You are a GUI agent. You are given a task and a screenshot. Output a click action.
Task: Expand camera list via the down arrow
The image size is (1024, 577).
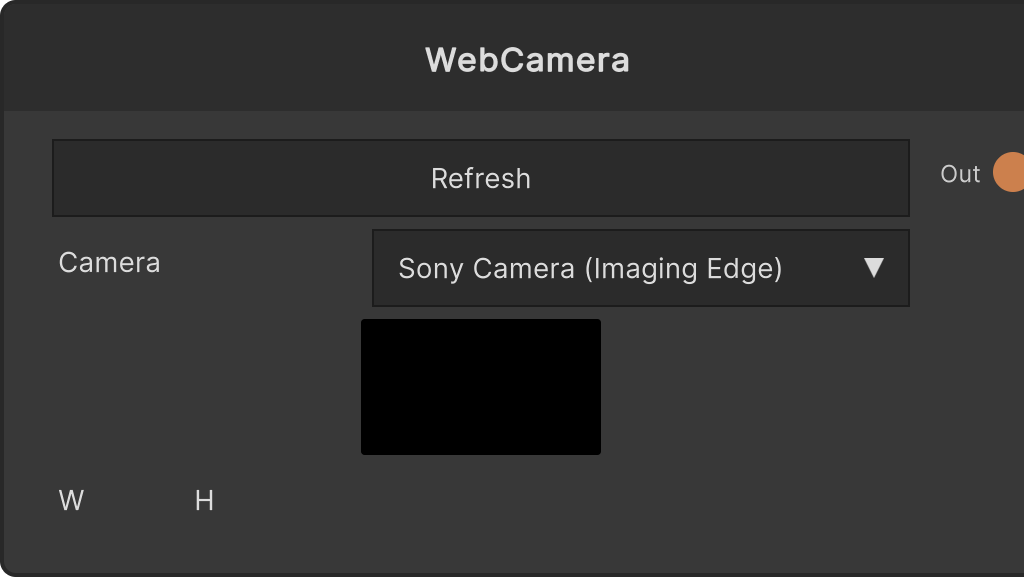tap(873, 268)
